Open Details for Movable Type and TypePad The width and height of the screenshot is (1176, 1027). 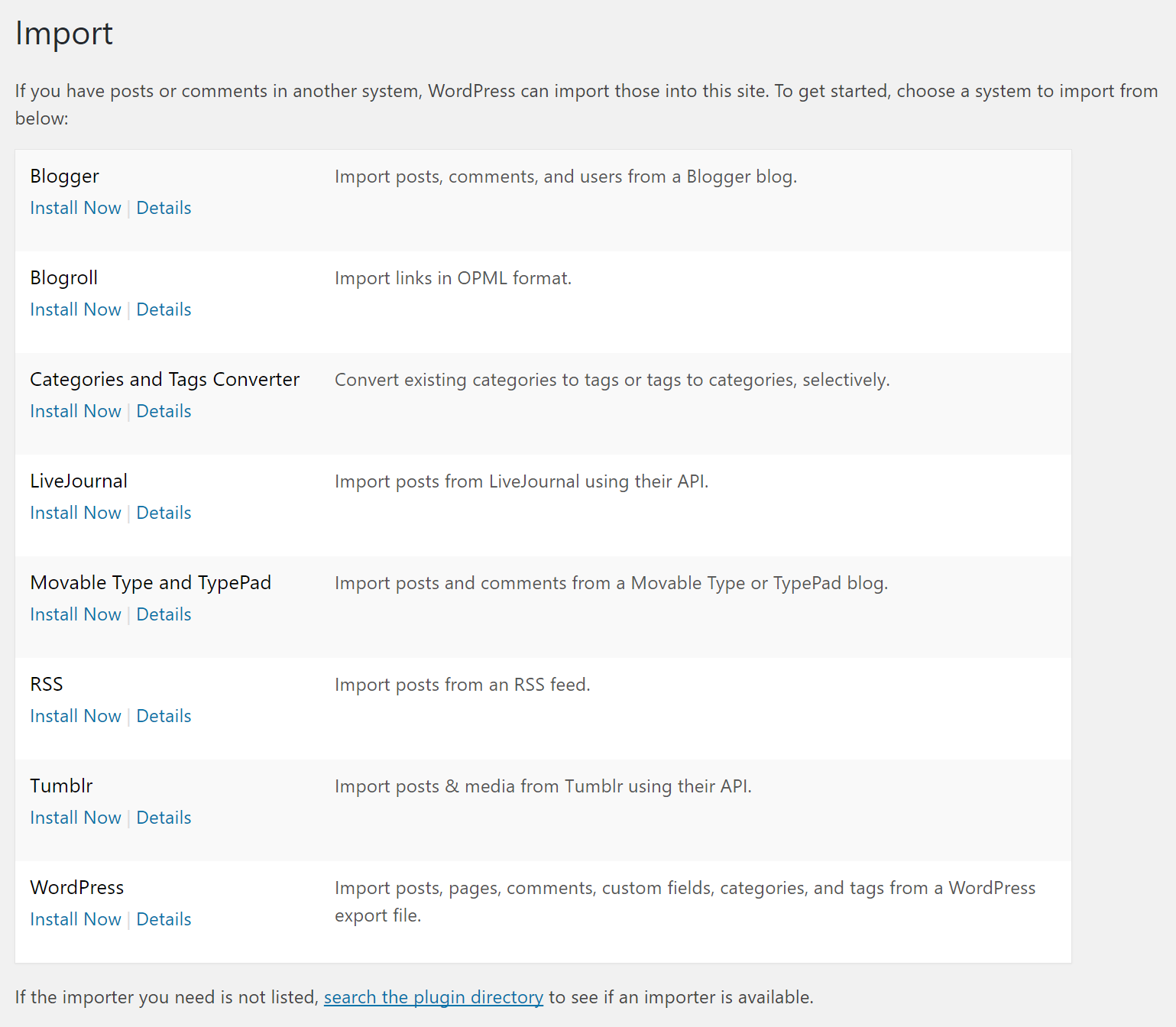164,614
